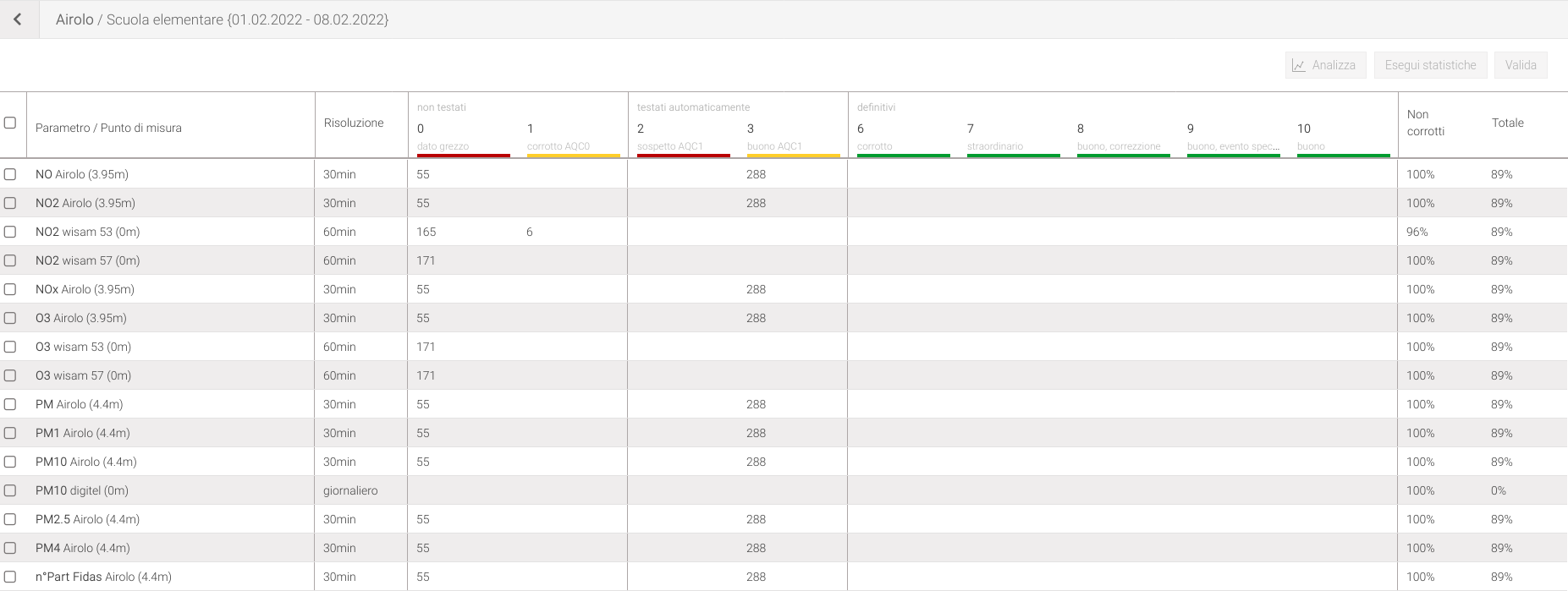Toggle the select-all header checkbox

pos(10,123)
